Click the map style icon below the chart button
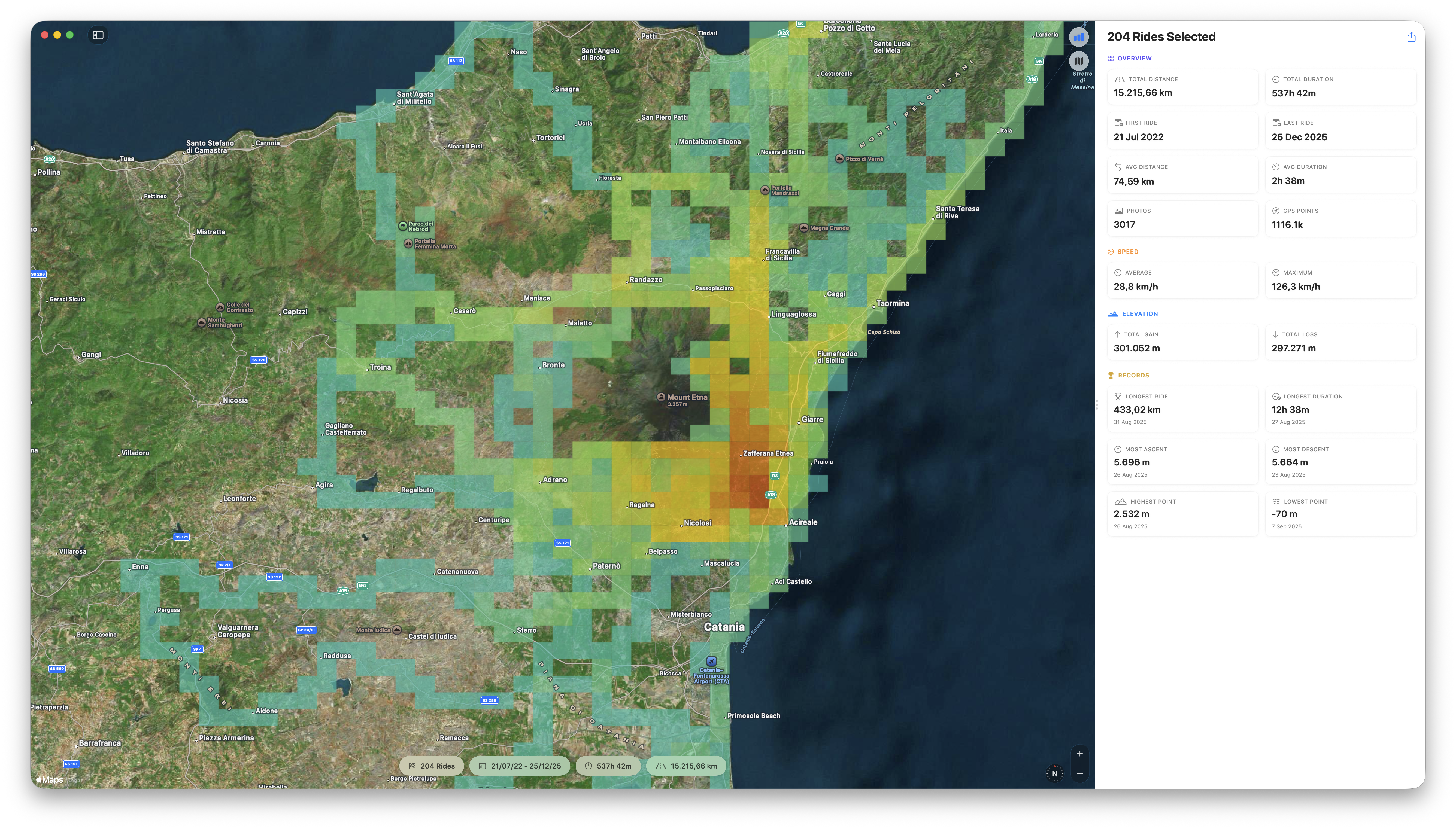The image size is (1456, 829). click(1079, 60)
